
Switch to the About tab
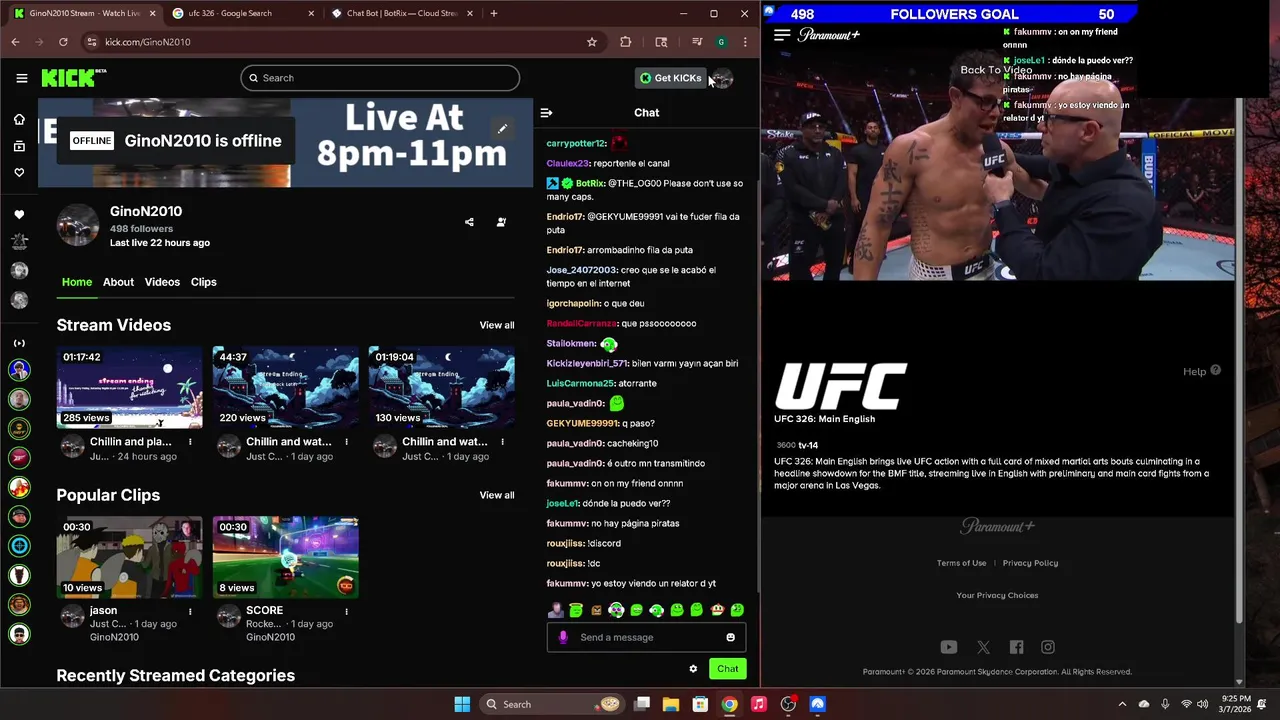pyautogui.click(x=118, y=282)
